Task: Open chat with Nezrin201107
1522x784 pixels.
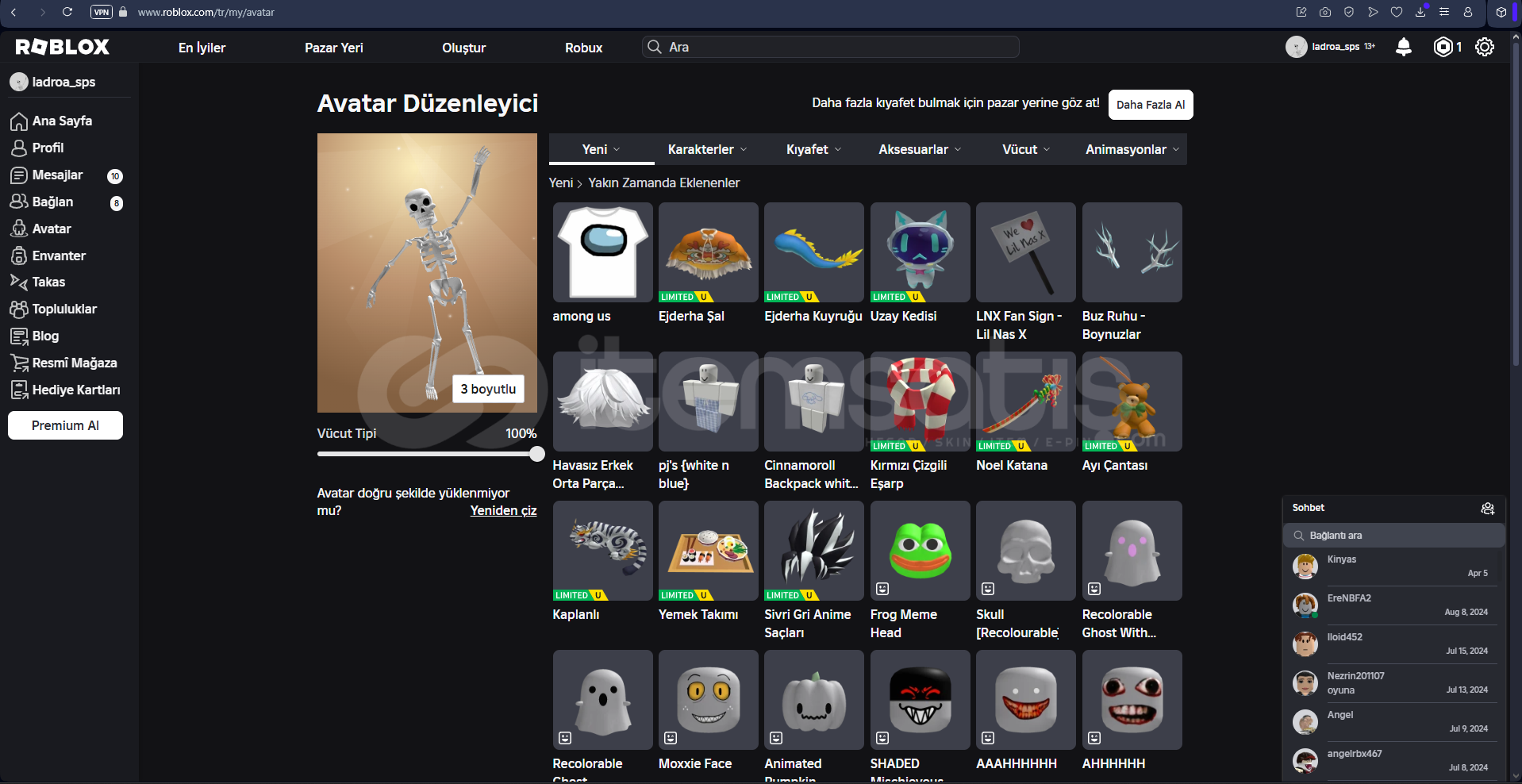Action: (x=1394, y=683)
